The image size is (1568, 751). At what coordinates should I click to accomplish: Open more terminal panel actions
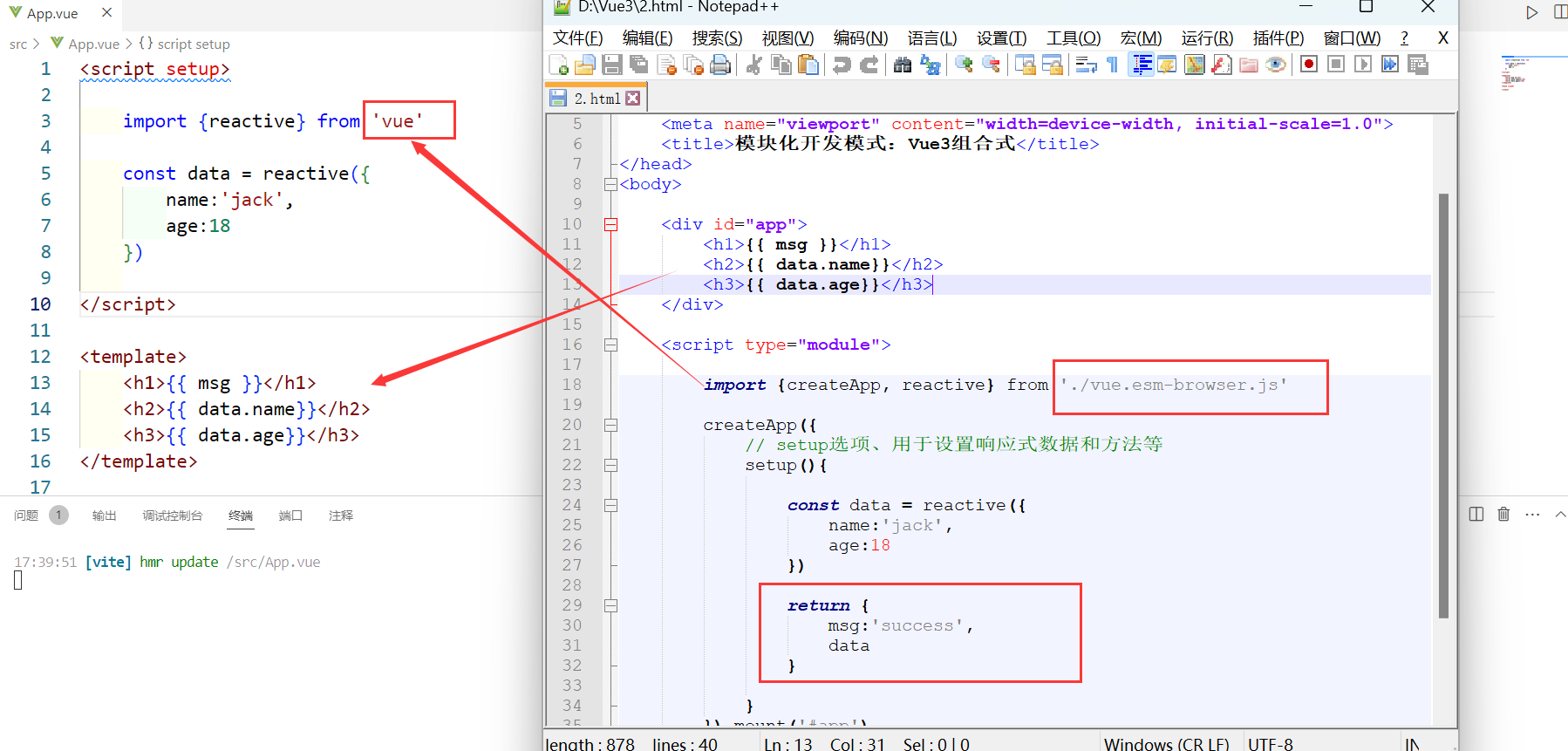[x=1532, y=515]
